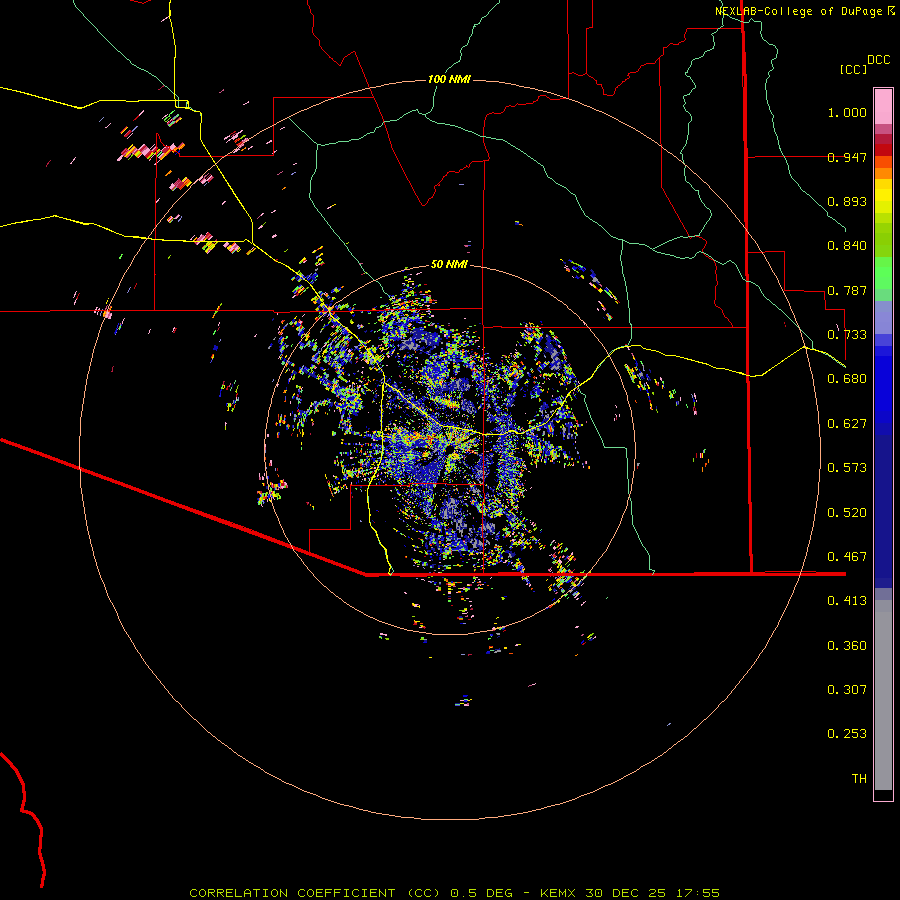Click the KEMX station identifier
This screenshot has height=900, width=900.
(559, 893)
